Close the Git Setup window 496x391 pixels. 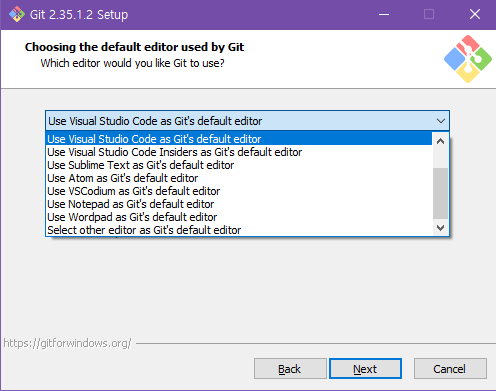pos(475,14)
